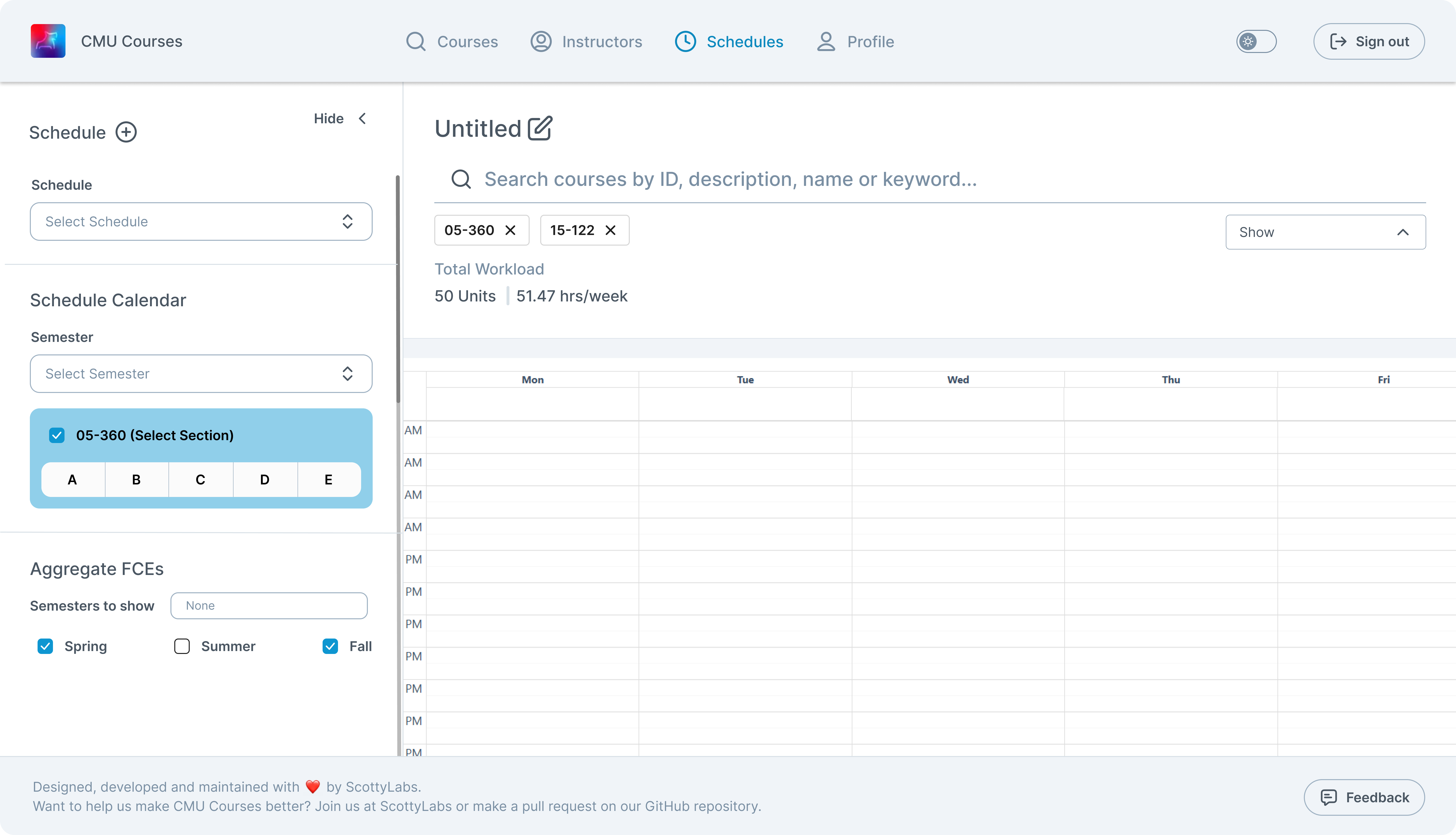Open the Select Schedule dropdown
Screen dimensions: 1456x835
[201, 221]
